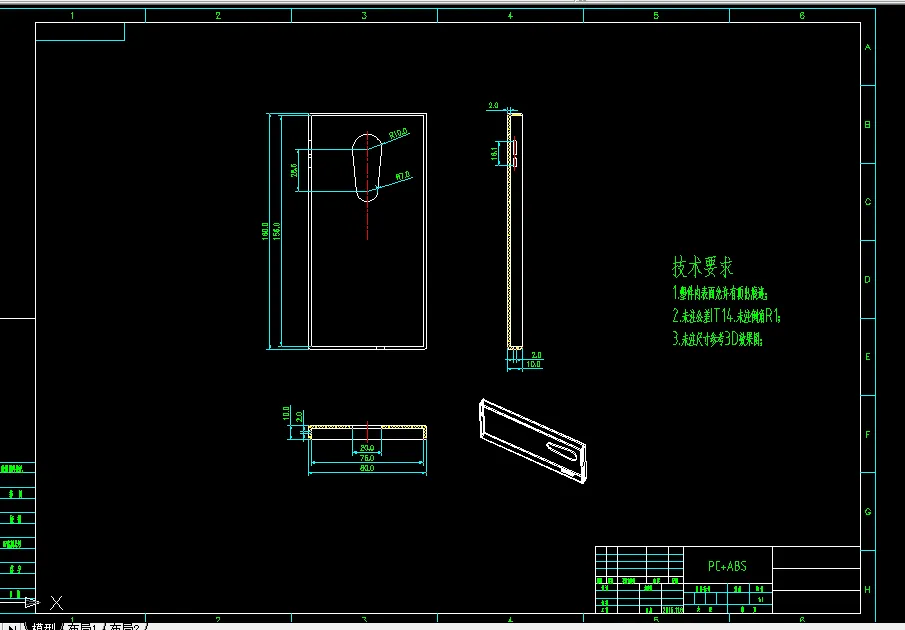
Task: Select technical requirement line 3 mentioning 3D
Action: coord(718,338)
